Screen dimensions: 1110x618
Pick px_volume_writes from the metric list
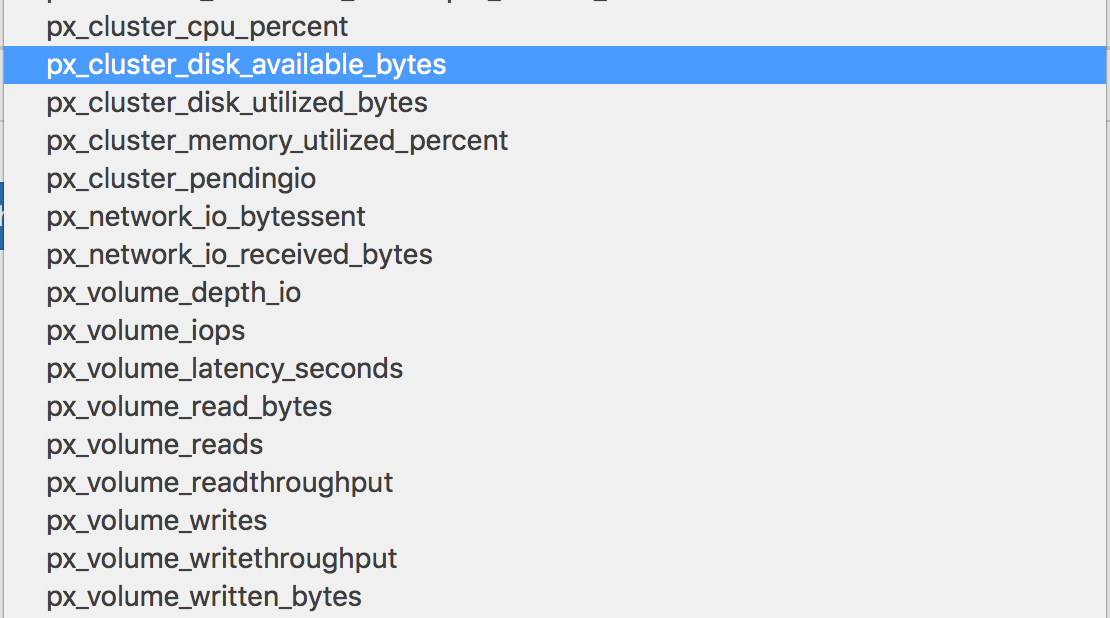tap(157, 520)
